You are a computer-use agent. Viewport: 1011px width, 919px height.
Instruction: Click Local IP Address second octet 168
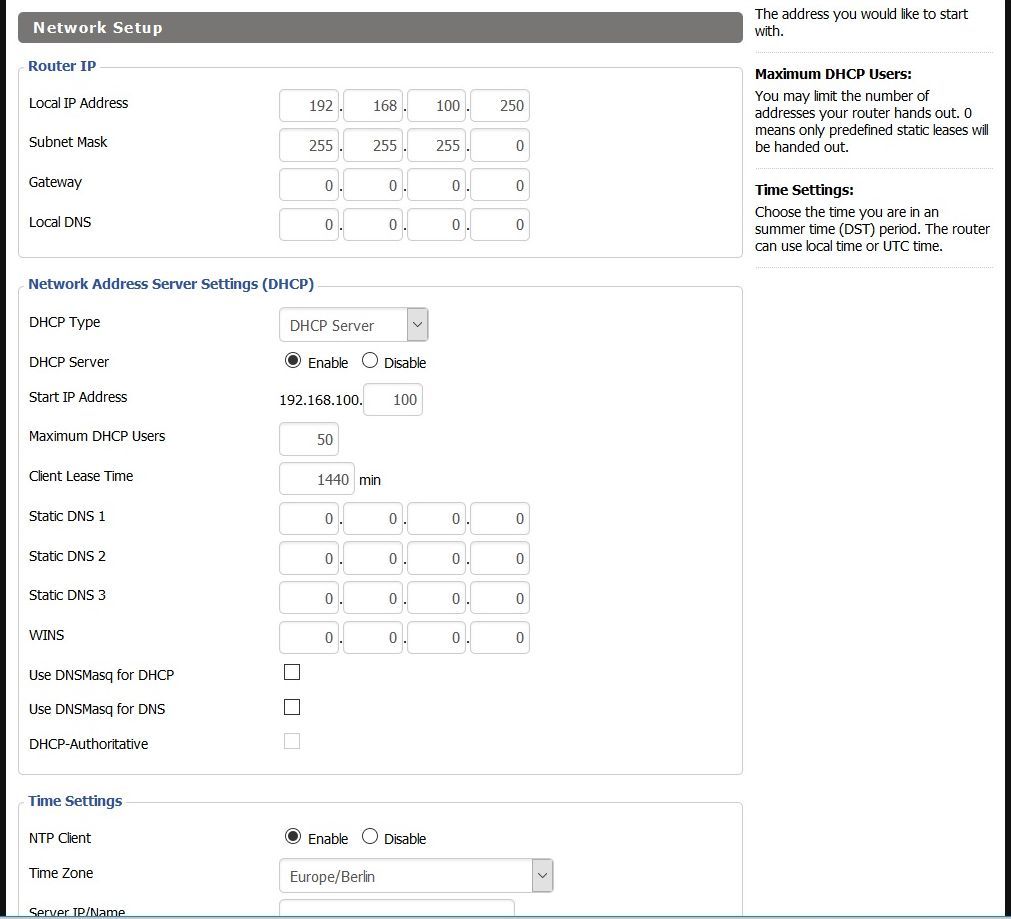click(x=373, y=106)
